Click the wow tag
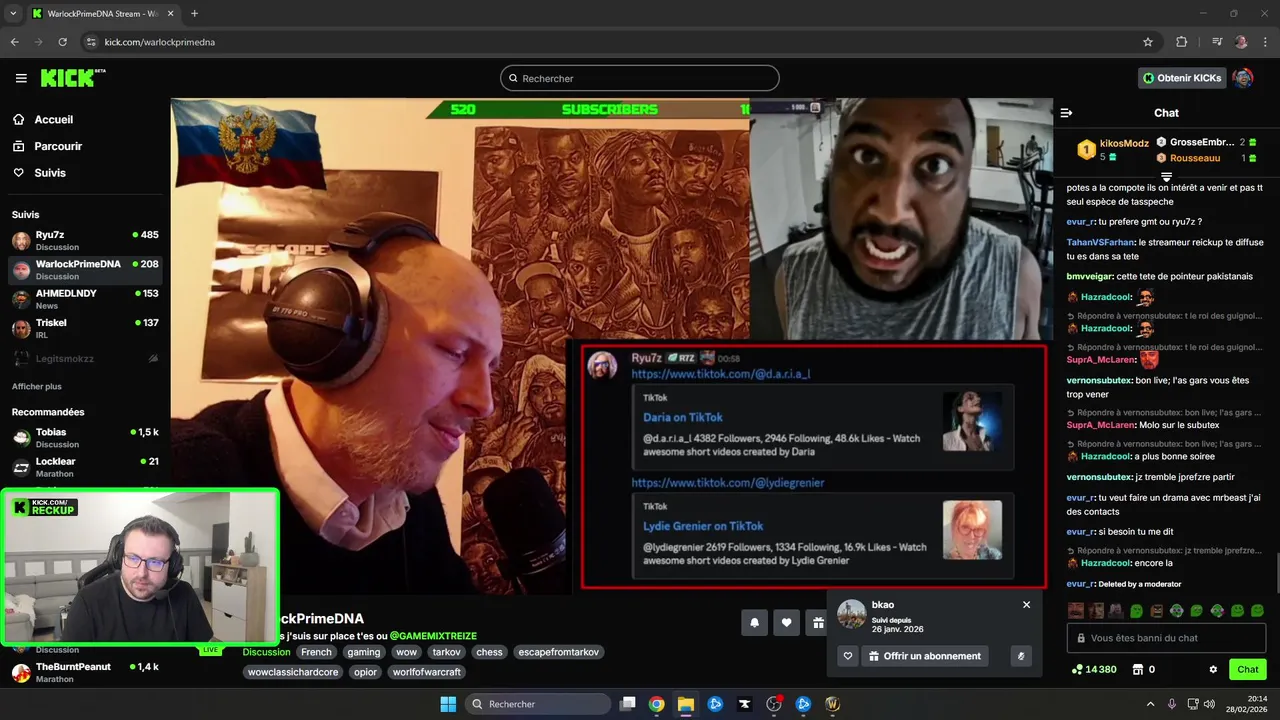This screenshot has width=1280, height=720. pos(406,652)
